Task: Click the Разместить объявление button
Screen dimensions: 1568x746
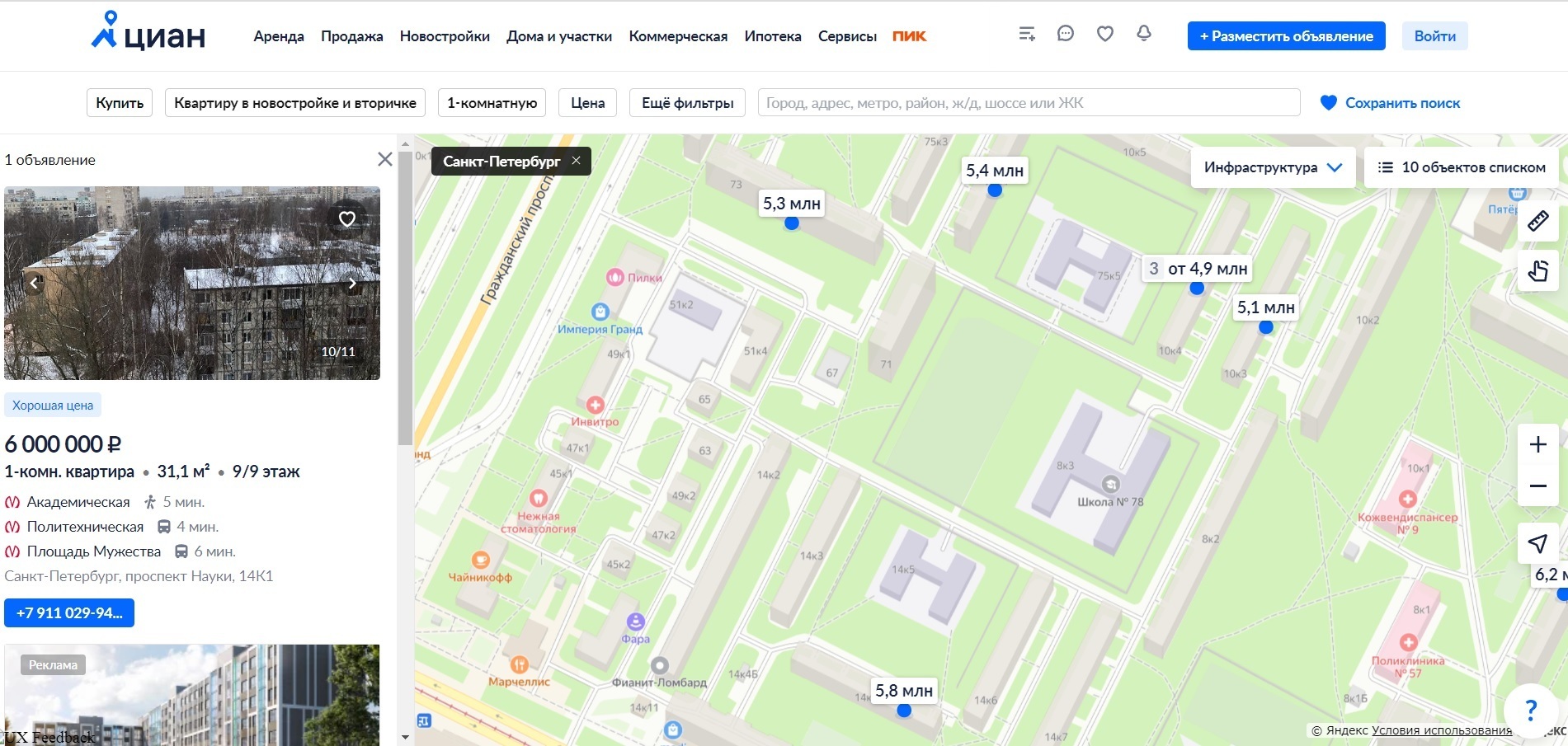Action: (1286, 36)
